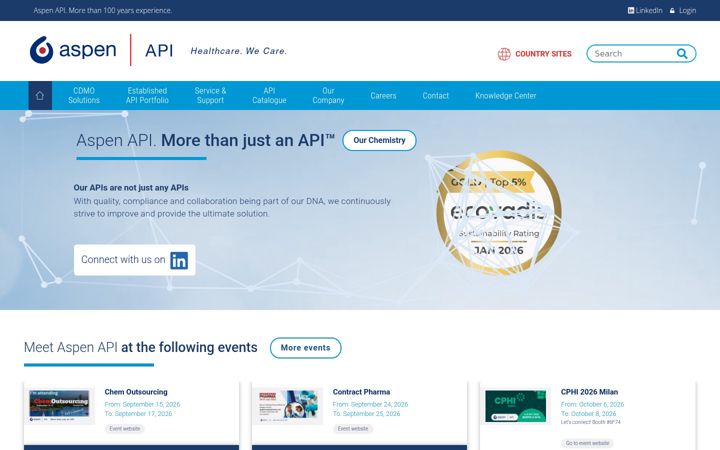Click Connect with us on LinkedIn
The height and width of the screenshot is (450, 720).
point(135,260)
